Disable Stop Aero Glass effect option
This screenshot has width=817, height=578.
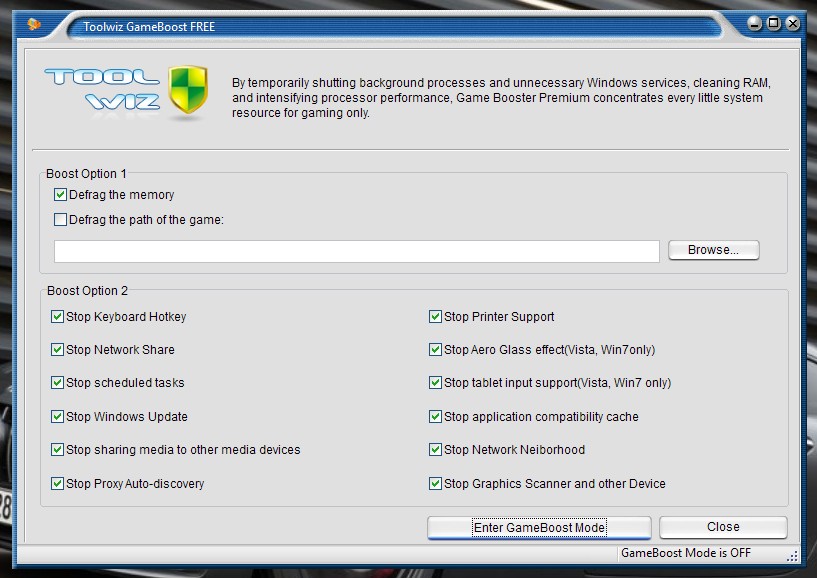435,350
